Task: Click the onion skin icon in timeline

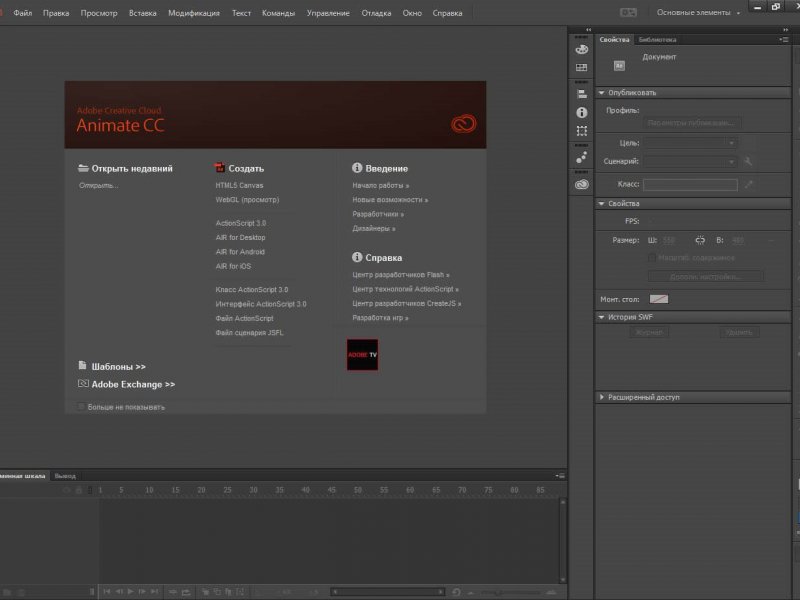Action: [x=206, y=592]
